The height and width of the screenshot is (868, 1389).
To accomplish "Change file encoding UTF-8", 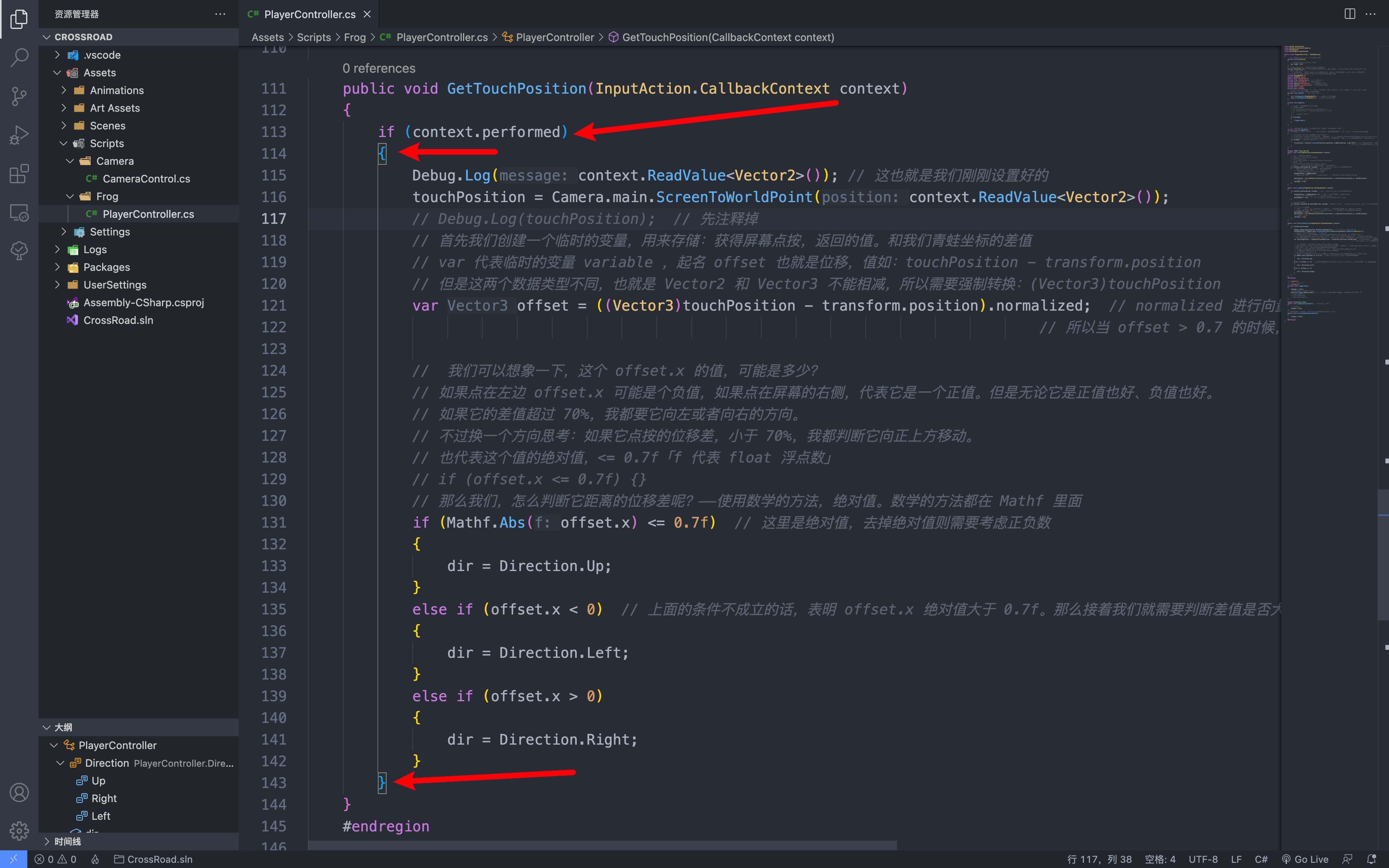I will [1203, 860].
